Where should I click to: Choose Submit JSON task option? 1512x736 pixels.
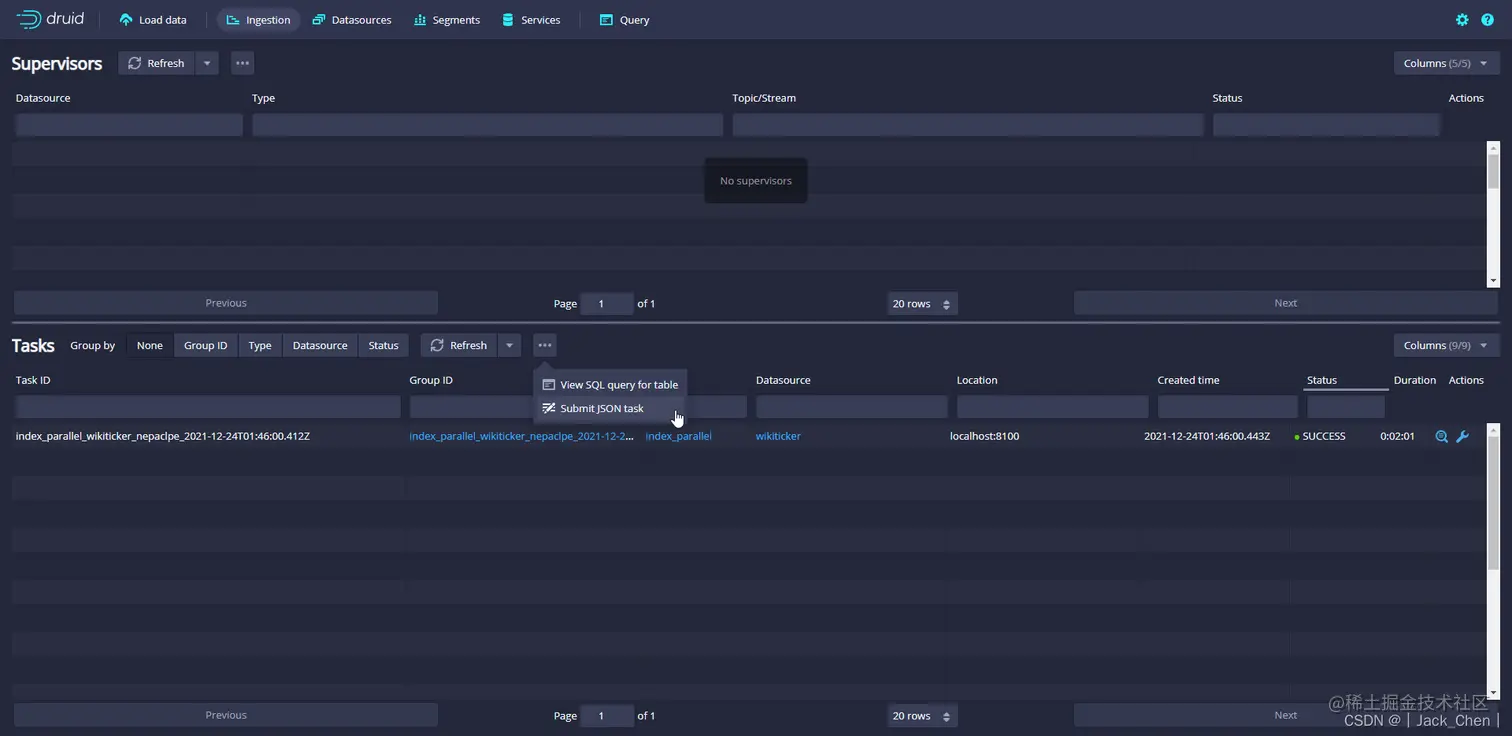coord(610,408)
